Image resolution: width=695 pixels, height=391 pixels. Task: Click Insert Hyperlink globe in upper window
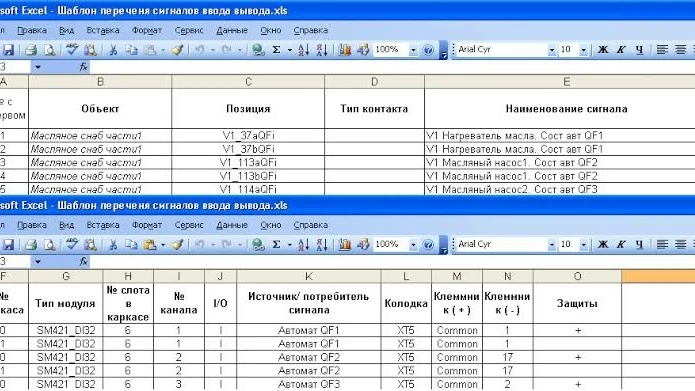258,50
